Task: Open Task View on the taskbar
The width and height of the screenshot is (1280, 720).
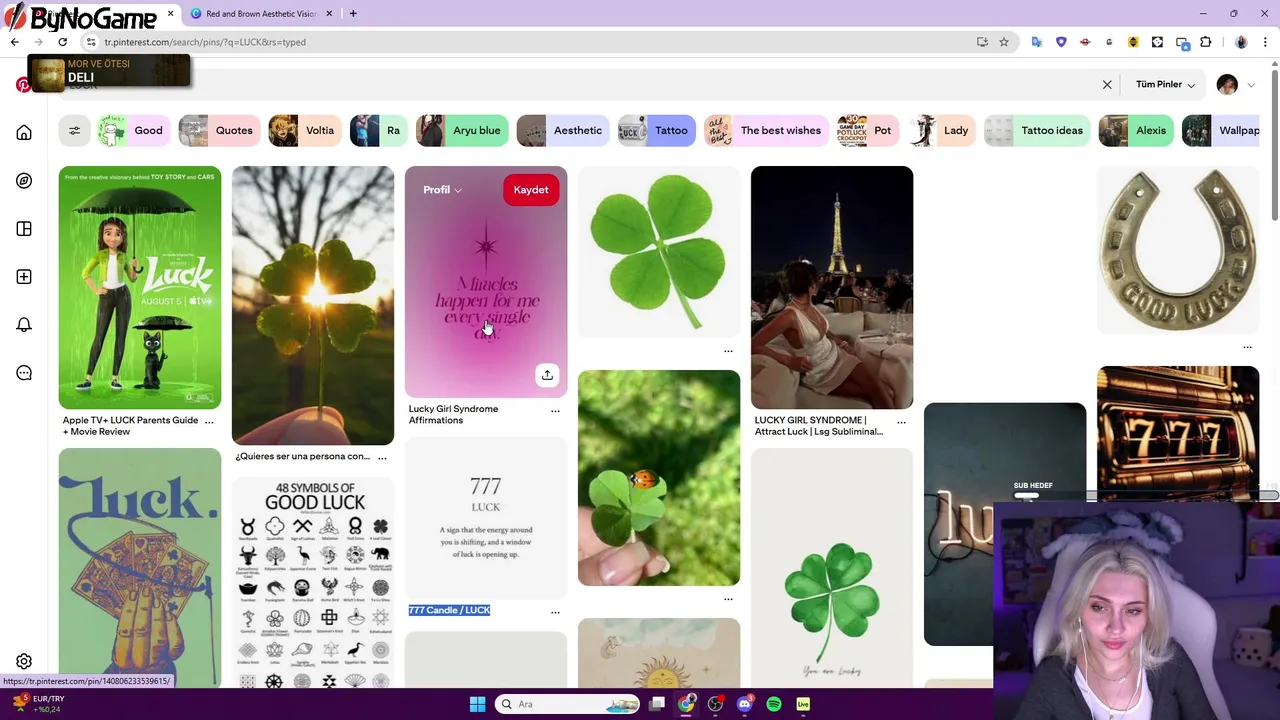Action: (x=657, y=704)
